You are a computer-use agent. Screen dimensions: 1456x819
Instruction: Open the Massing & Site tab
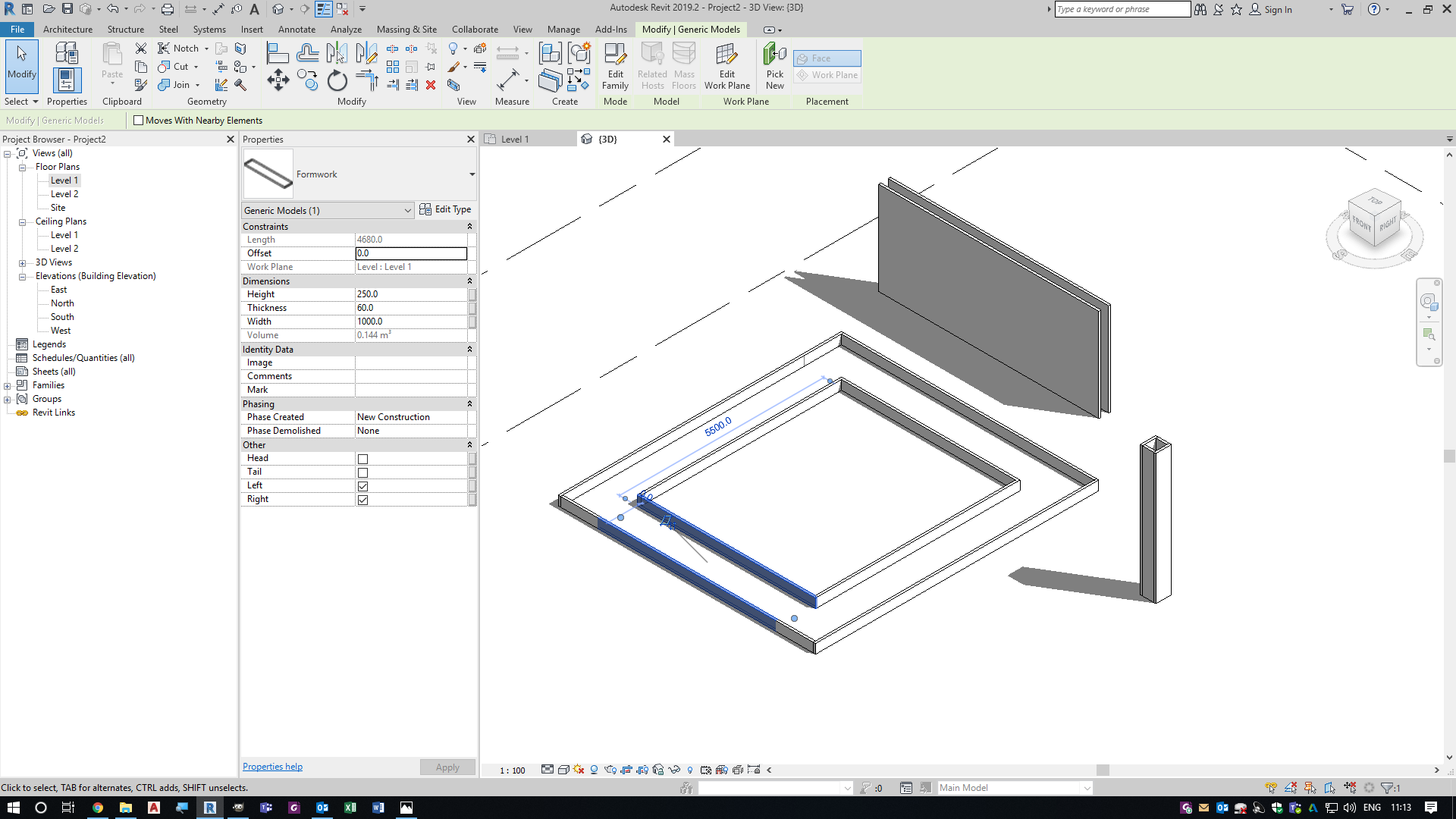pyautogui.click(x=406, y=30)
